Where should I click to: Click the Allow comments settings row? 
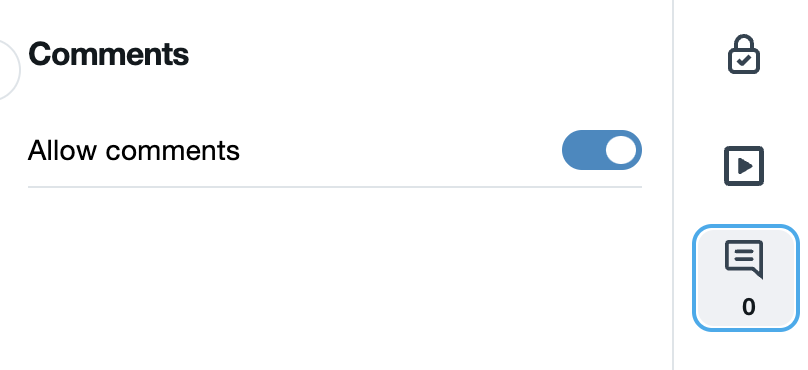tap(335, 150)
